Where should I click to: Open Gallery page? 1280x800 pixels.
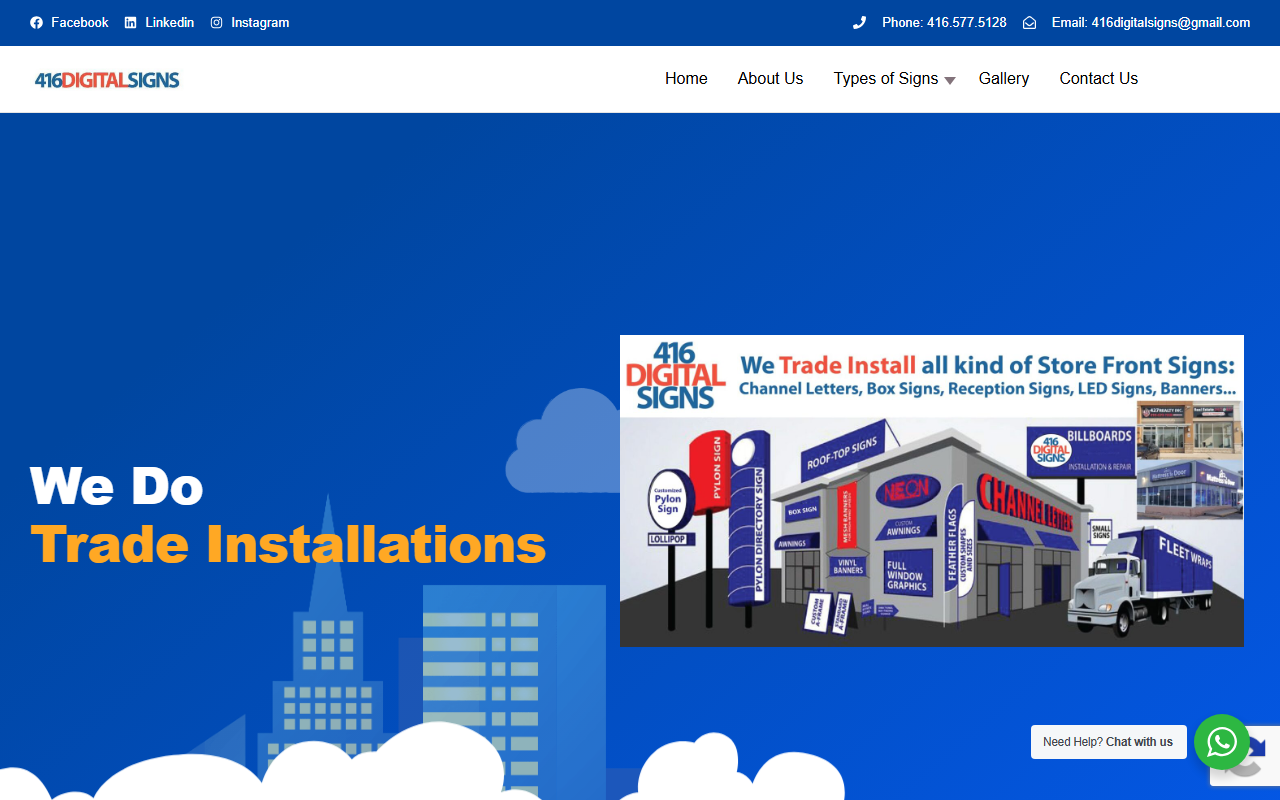(1004, 79)
